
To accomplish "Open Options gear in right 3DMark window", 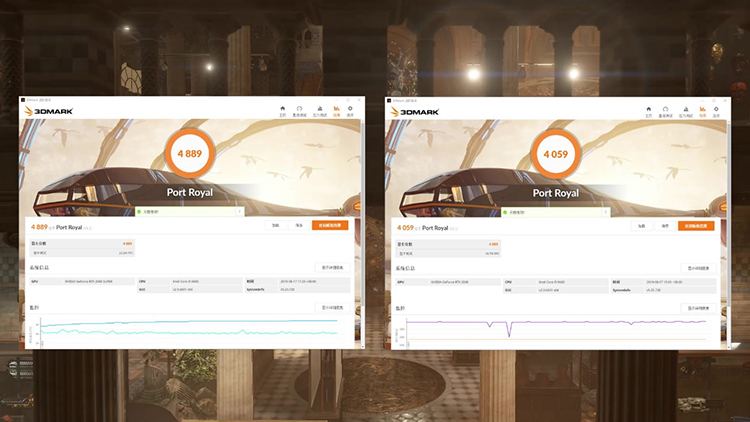I will 716,112.
